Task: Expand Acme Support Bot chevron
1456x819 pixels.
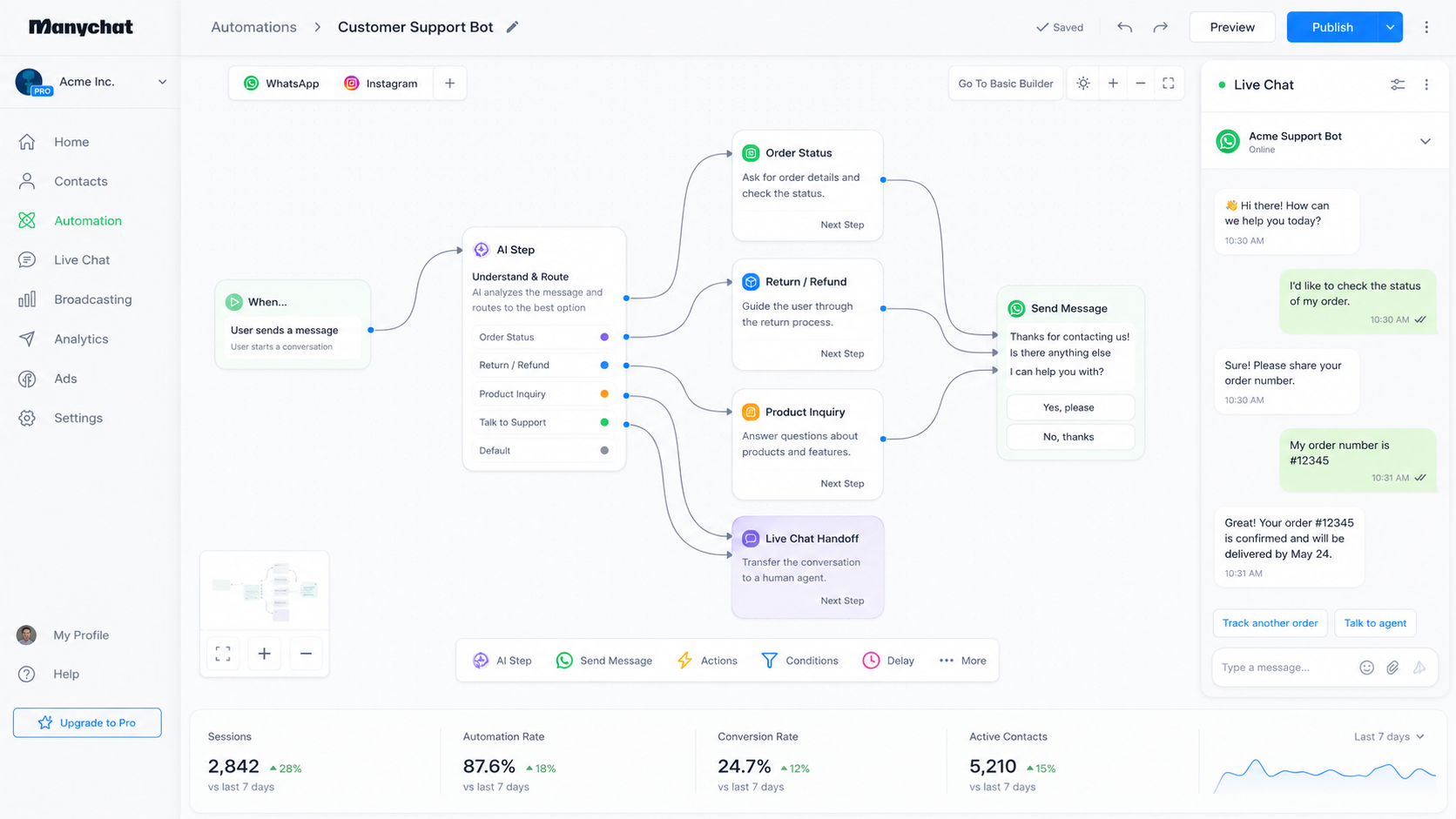Action: (x=1425, y=141)
